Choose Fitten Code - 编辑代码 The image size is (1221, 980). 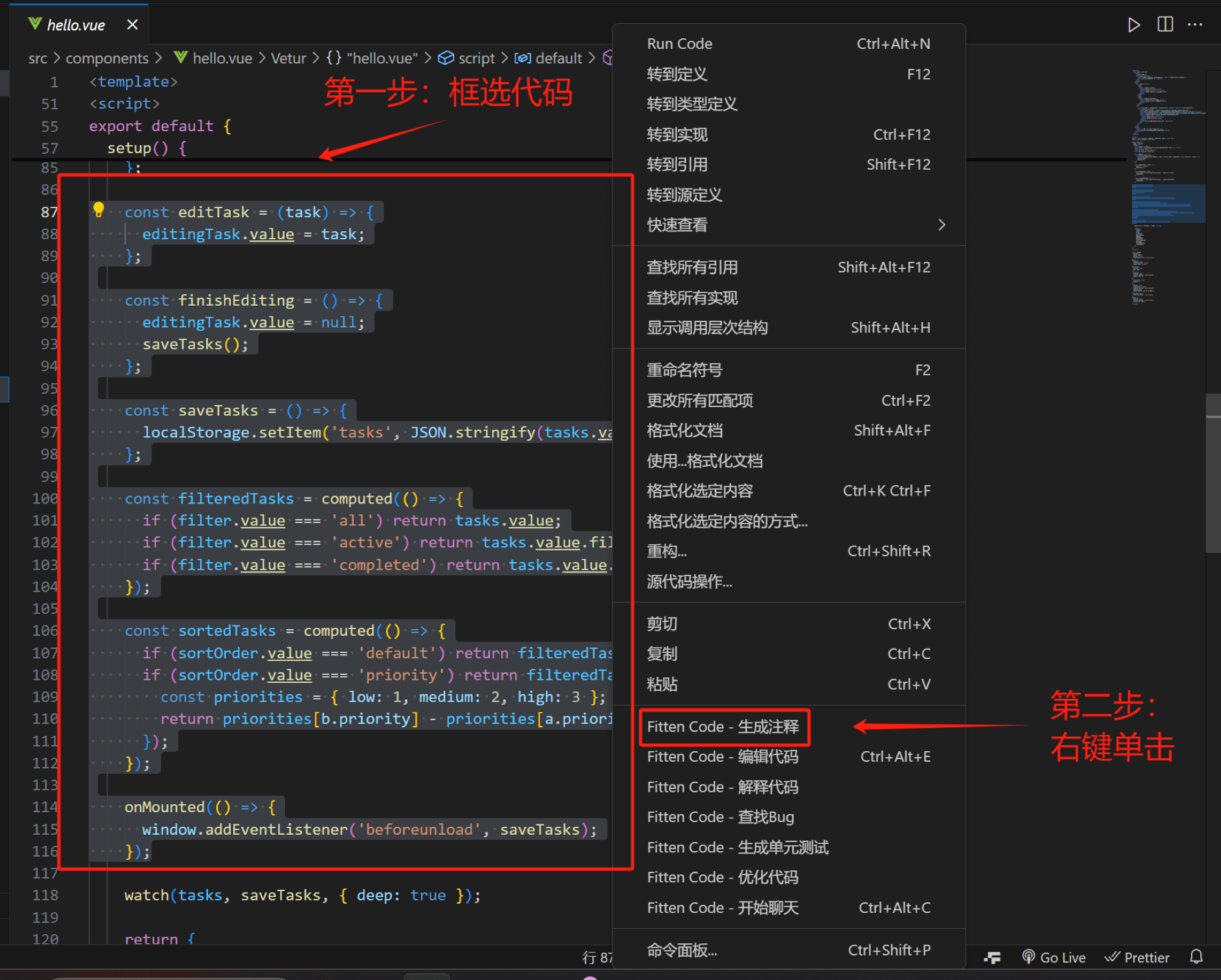tap(789, 757)
